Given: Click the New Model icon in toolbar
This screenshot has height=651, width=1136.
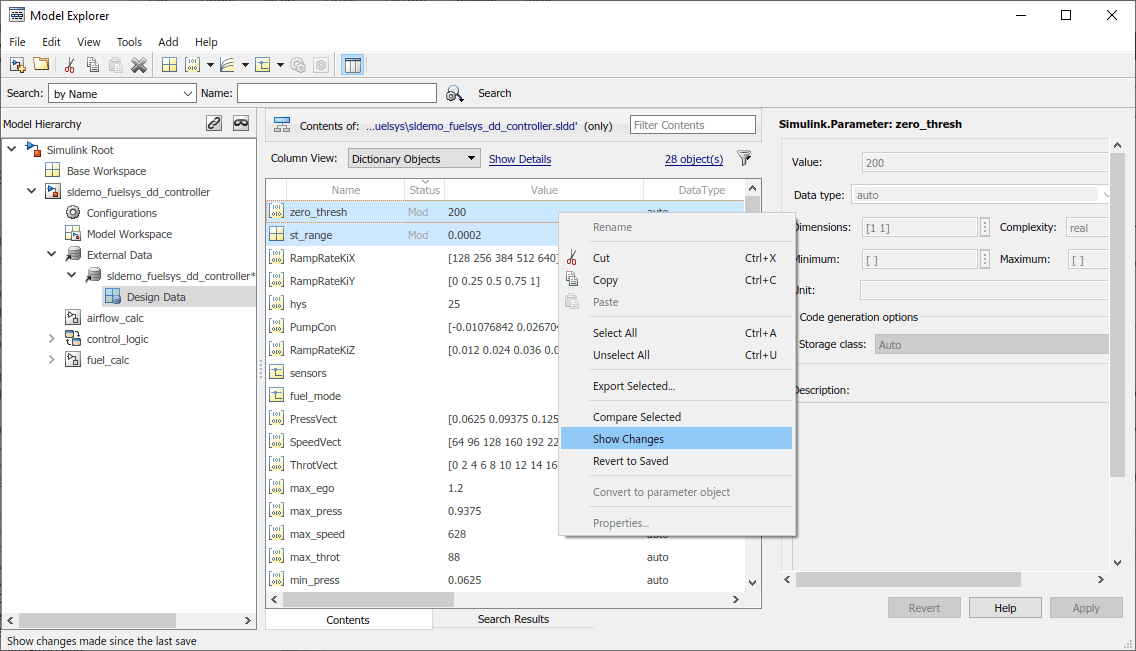Looking at the screenshot, I should pyautogui.click(x=17, y=65).
